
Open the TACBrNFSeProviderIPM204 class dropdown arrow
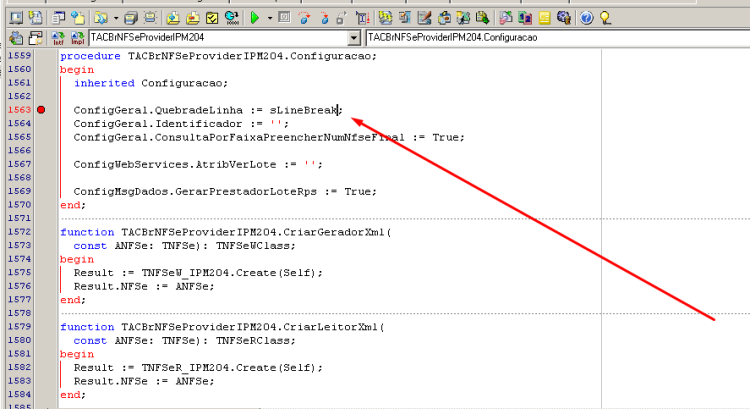tap(353, 38)
